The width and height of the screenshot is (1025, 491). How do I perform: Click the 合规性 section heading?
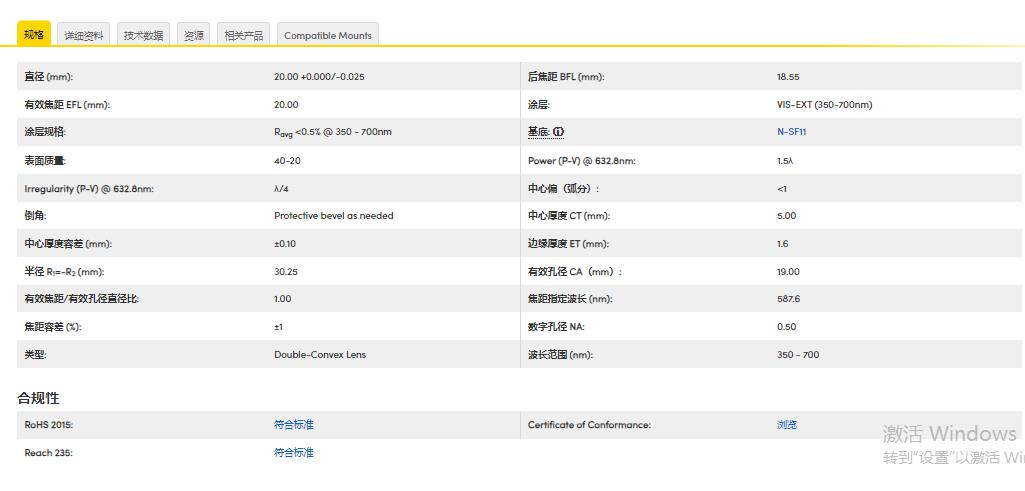tap(38, 398)
